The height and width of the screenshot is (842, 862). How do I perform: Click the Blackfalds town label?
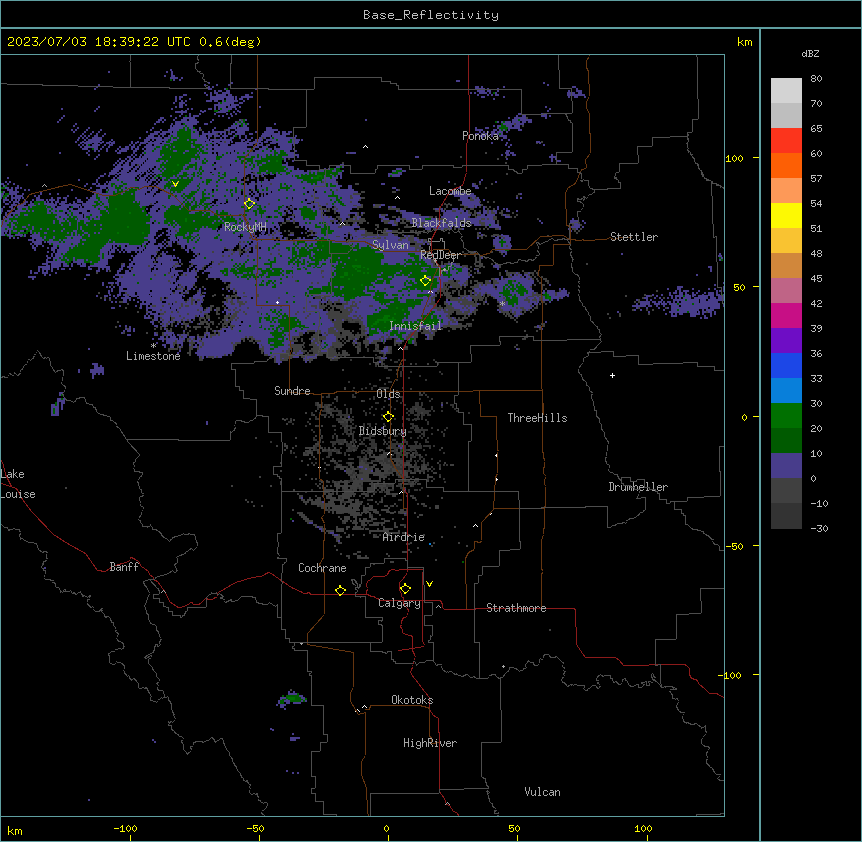coord(441,223)
